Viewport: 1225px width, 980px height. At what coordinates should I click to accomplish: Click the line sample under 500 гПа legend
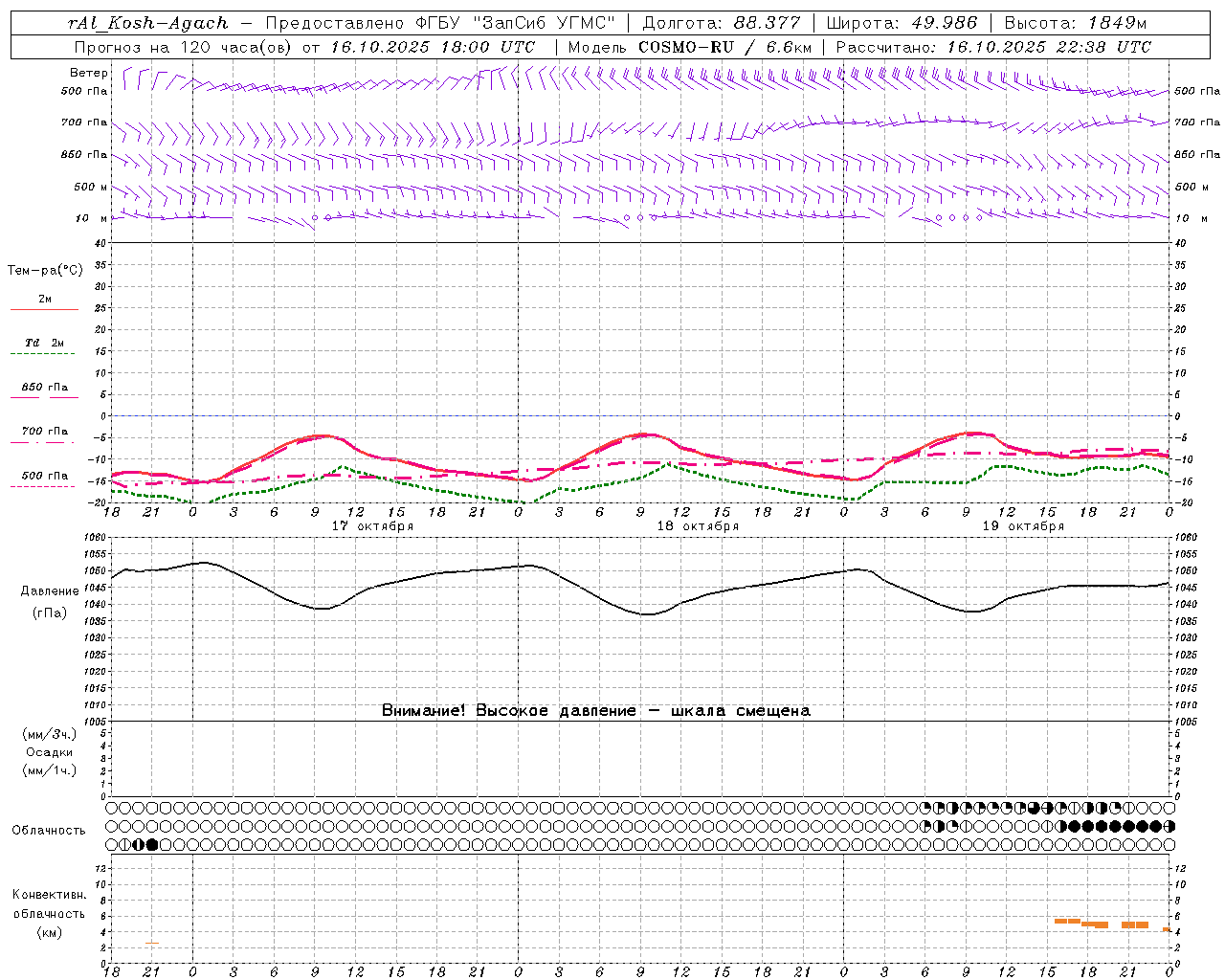tap(43, 487)
